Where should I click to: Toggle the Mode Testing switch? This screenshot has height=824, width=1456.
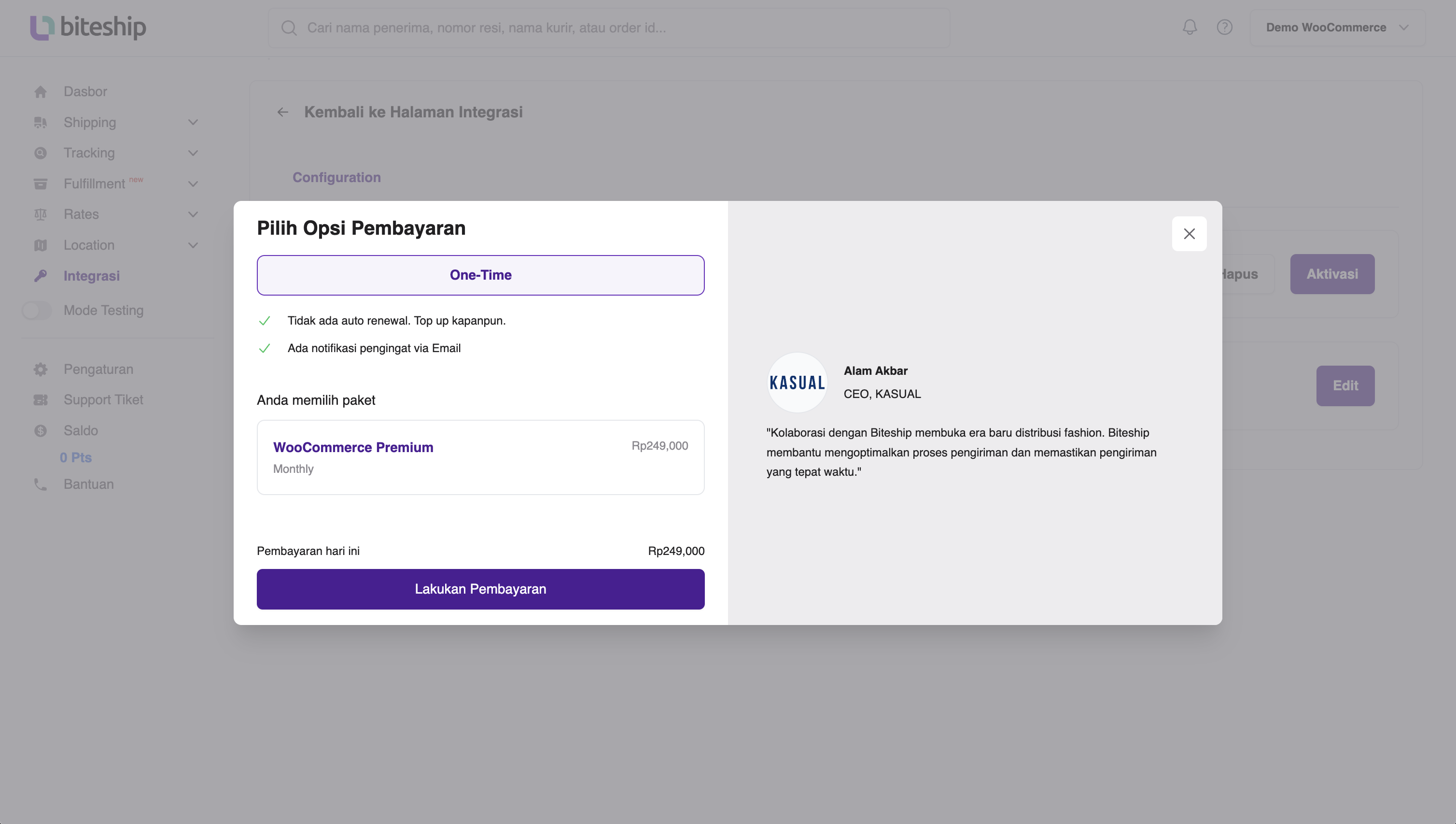tap(37, 310)
